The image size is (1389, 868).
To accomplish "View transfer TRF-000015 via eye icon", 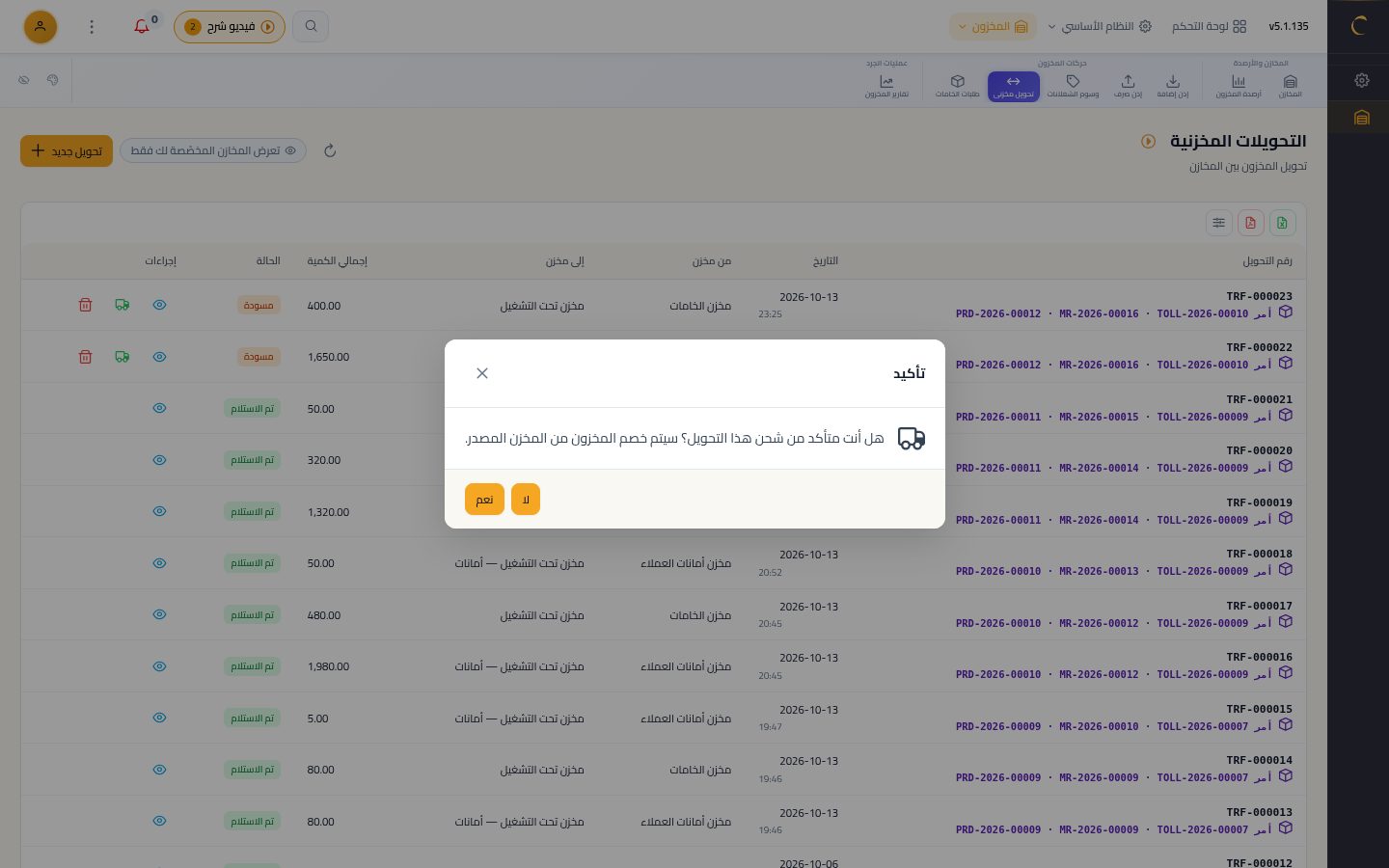I will point(160,718).
